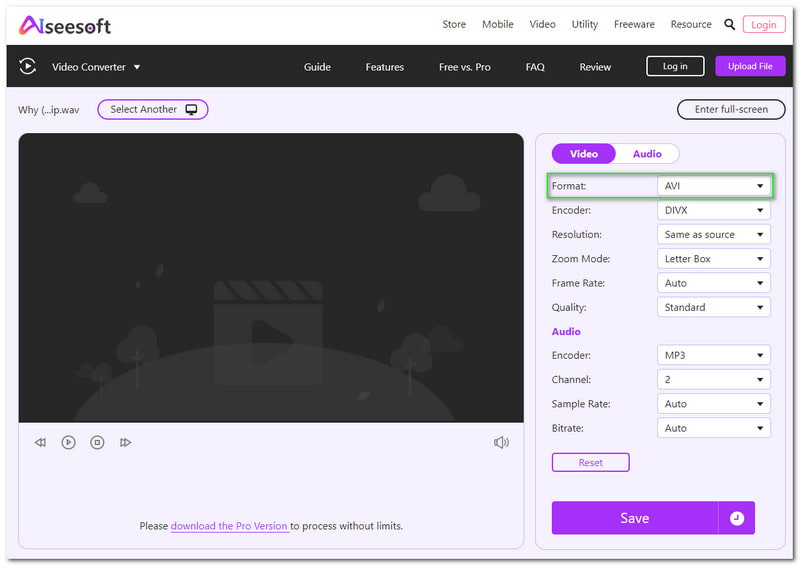Click the clock icon beside Save

click(x=737, y=518)
